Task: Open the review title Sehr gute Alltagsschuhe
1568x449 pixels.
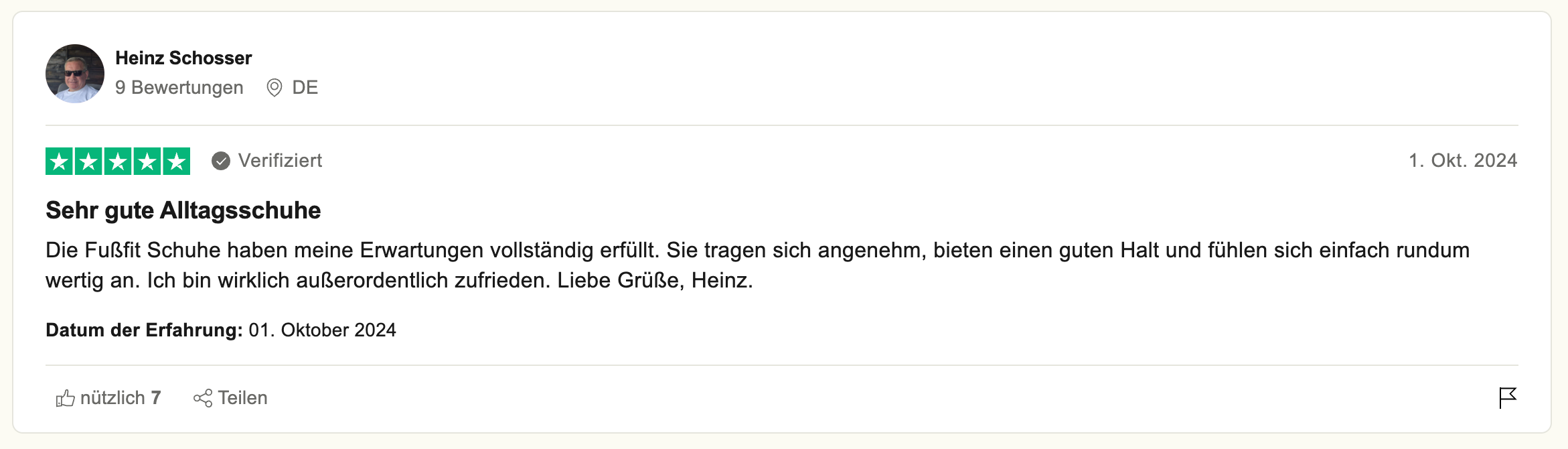Action: (x=183, y=210)
